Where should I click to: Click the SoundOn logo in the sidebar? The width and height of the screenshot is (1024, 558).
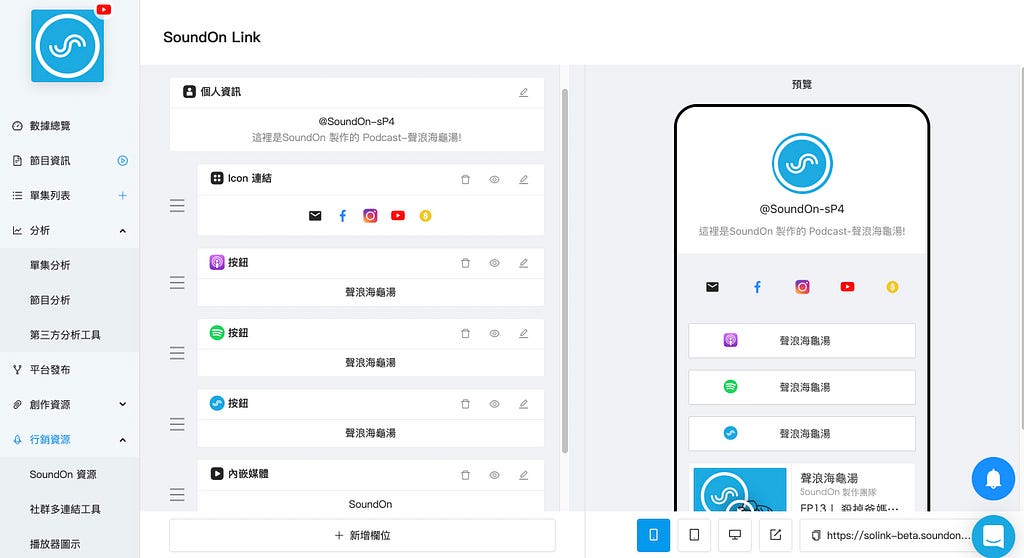pyautogui.click(x=67, y=46)
